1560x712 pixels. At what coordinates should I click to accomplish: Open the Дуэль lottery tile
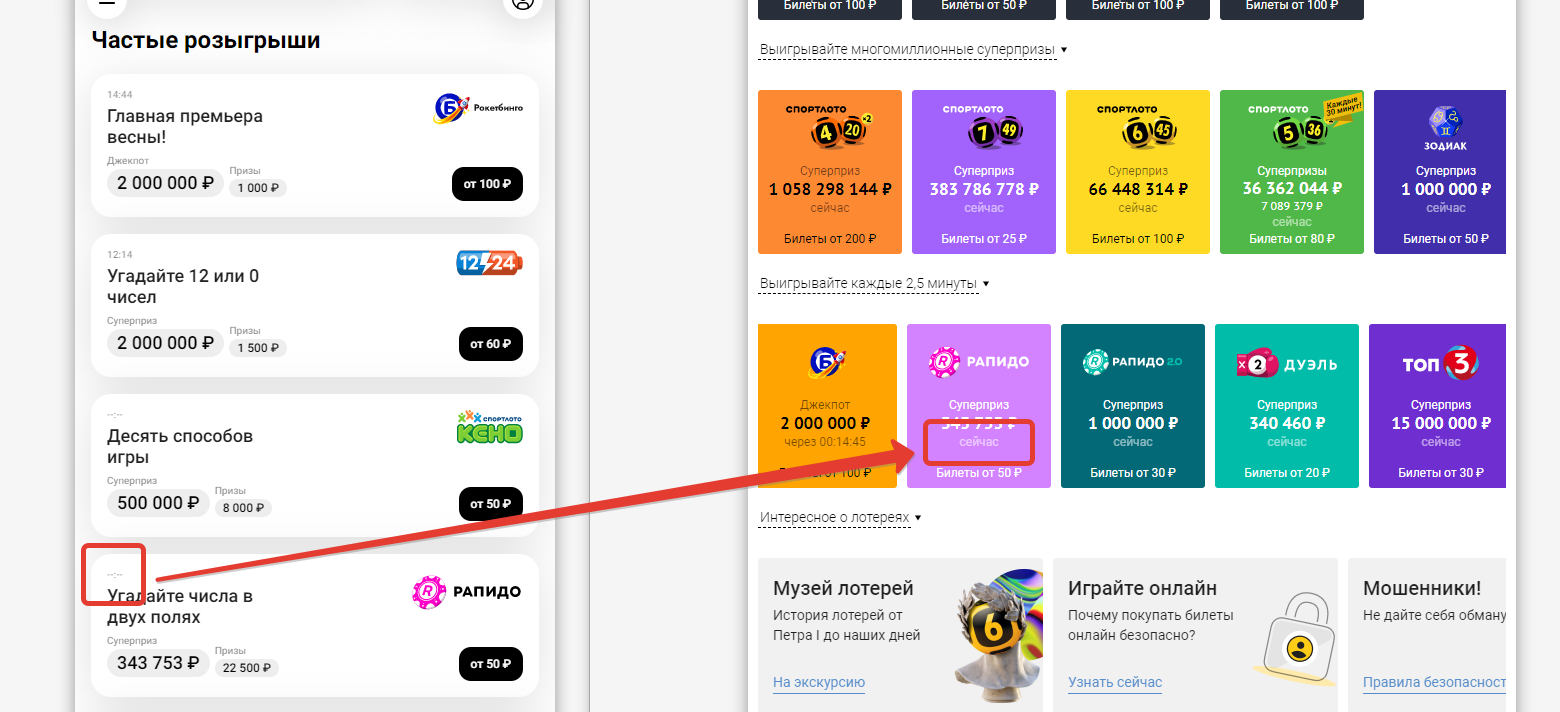1286,405
